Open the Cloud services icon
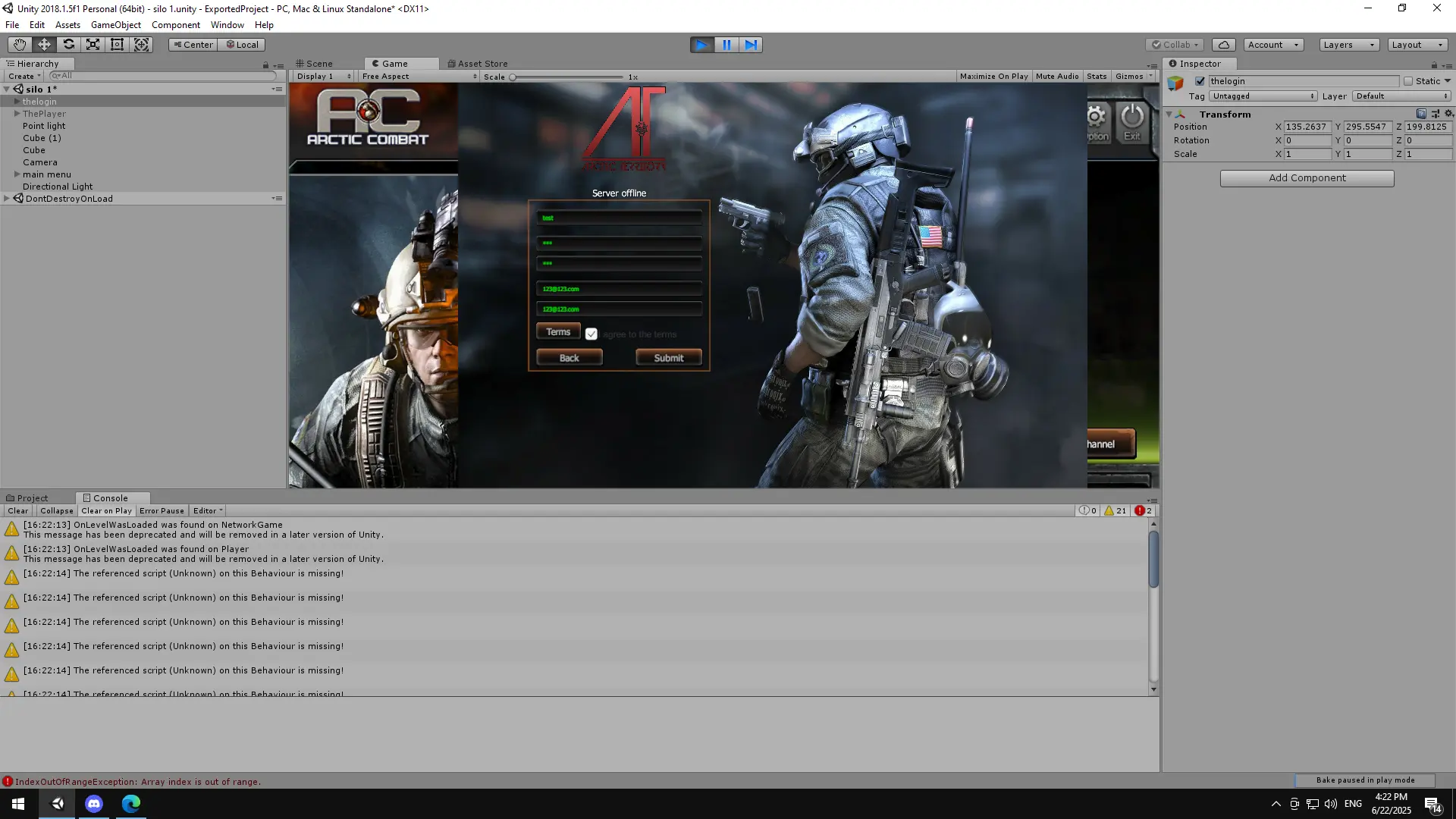Screen dimensions: 1456x819 pos(1223,45)
